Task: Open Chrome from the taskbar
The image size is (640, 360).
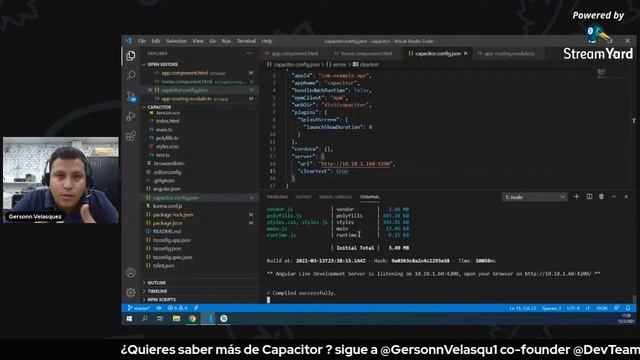Action: click(x=192, y=319)
